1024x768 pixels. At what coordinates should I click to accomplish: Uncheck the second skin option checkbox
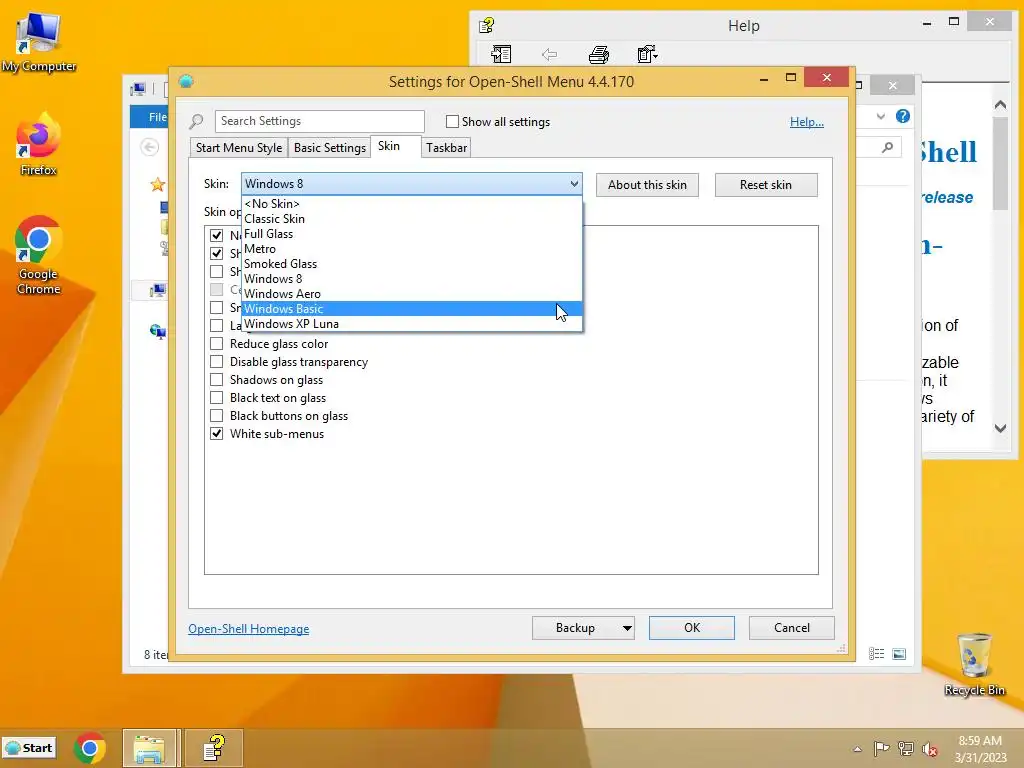tap(216, 253)
